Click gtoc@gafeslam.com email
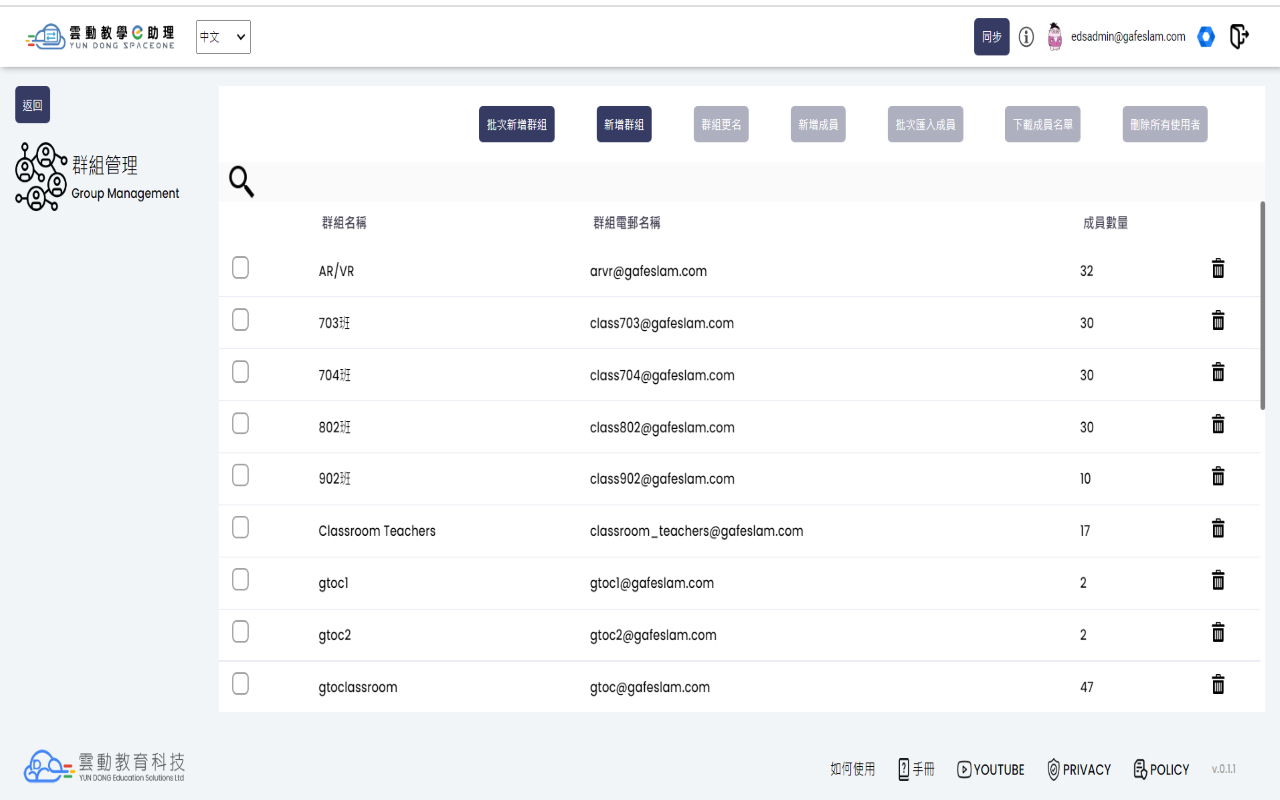 tap(650, 687)
